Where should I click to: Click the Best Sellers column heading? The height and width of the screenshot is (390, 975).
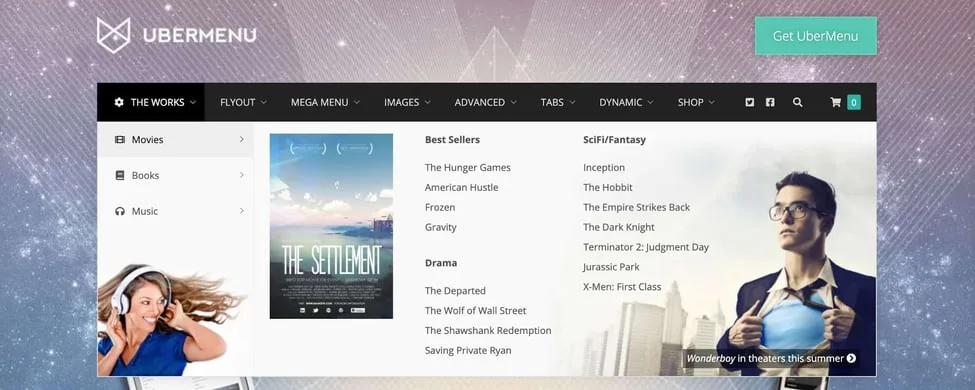click(x=452, y=139)
